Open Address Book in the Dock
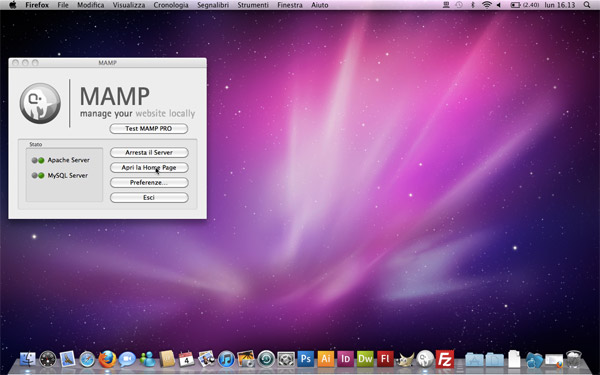Image resolution: width=600 pixels, height=375 pixels. tap(167, 359)
